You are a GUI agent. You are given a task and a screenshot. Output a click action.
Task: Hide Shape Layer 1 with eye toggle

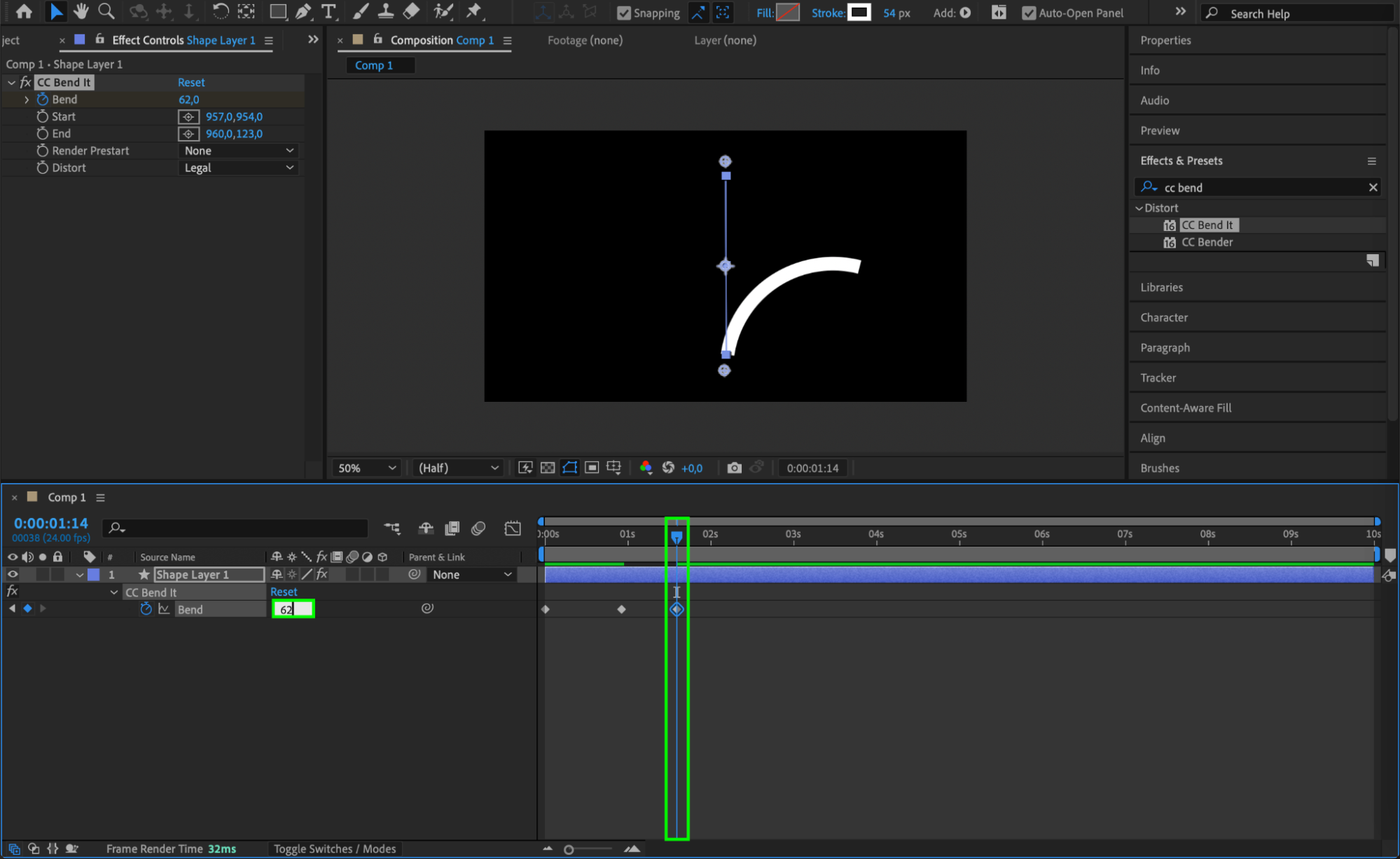point(13,574)
